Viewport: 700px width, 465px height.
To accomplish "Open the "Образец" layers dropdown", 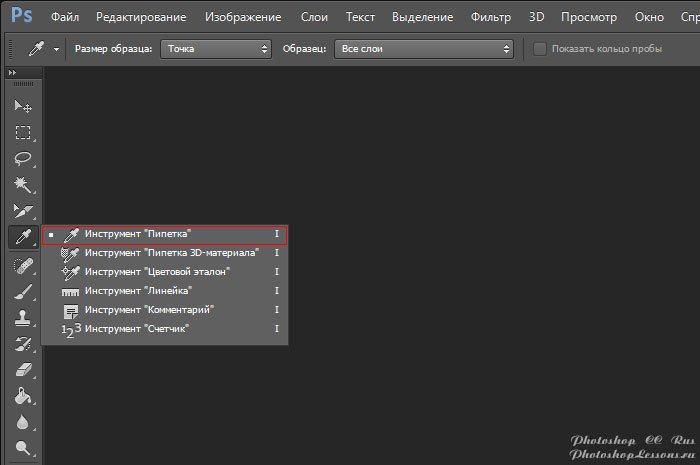I will pos(423,48).
